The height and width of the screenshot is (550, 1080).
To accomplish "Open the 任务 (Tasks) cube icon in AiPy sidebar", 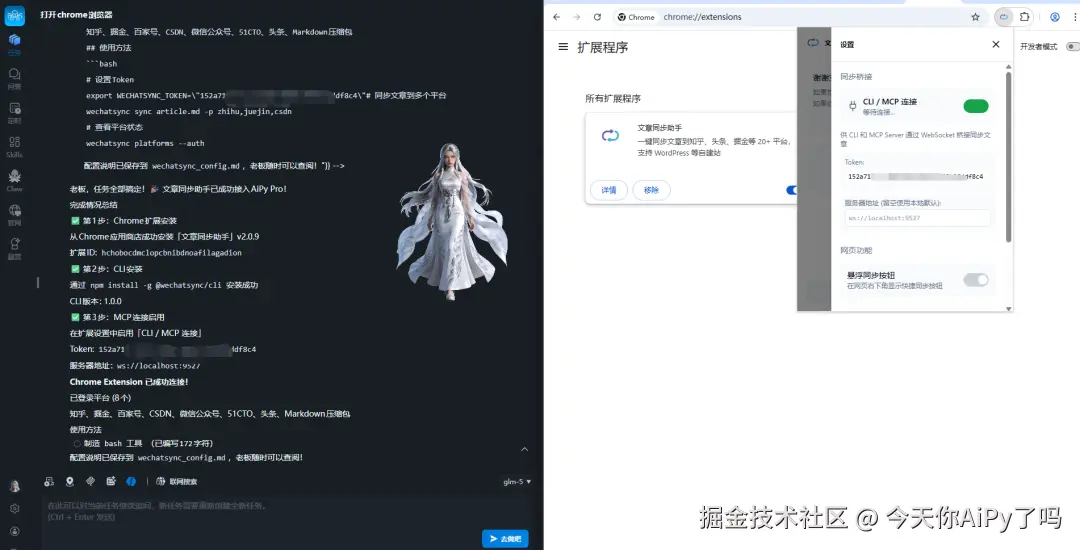I will click(14, 43).
